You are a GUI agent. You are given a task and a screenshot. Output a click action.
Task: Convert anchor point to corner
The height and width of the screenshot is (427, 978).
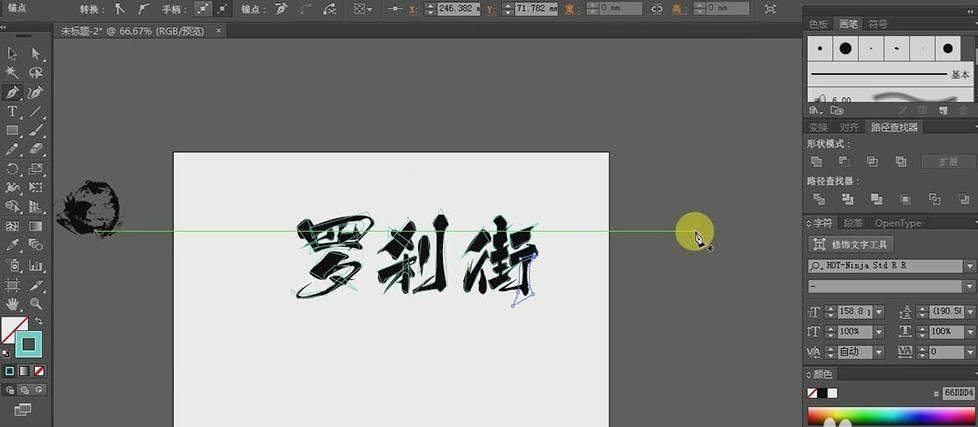click(x=118, y=8)
